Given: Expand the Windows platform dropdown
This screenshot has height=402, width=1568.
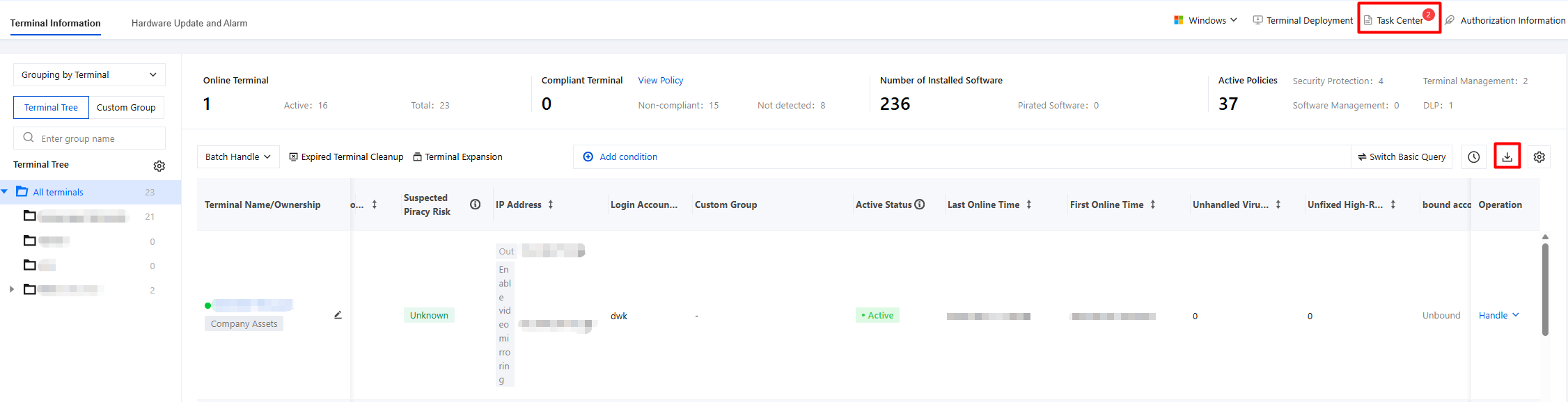Looking at the screenshot, I should (1205, 20).
